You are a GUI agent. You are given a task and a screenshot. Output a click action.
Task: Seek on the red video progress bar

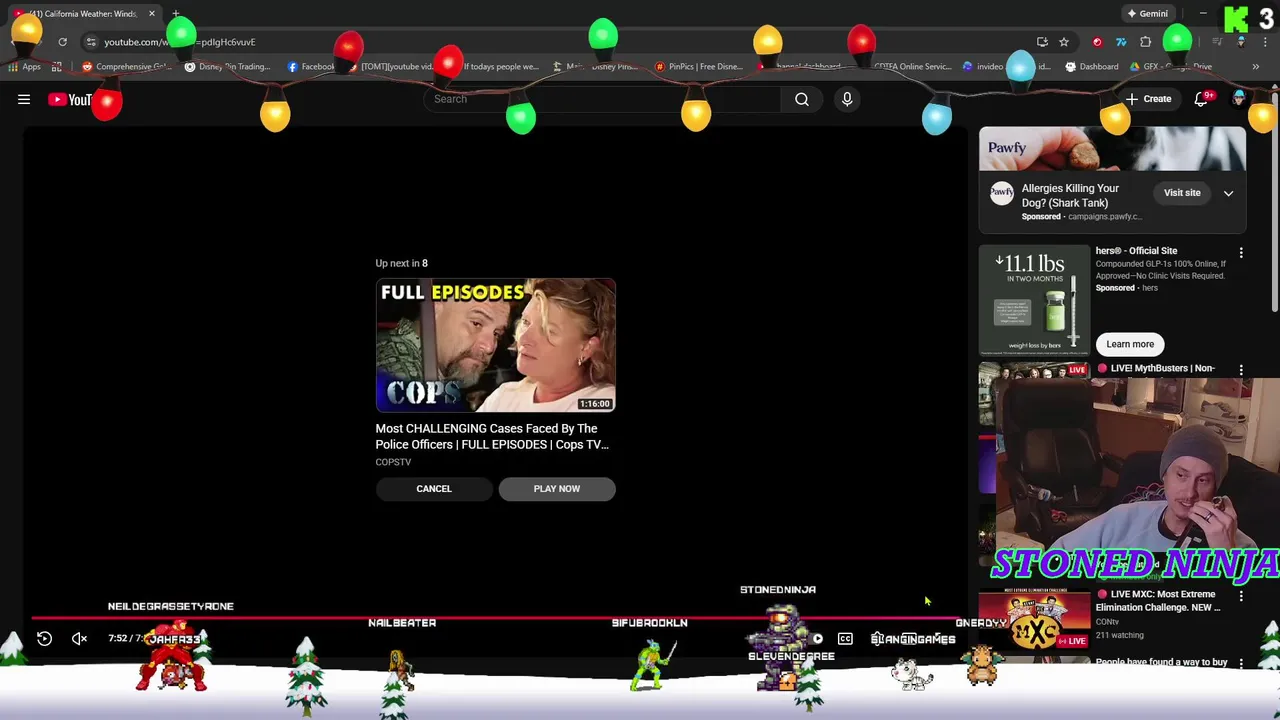click(x=495, y=618)
